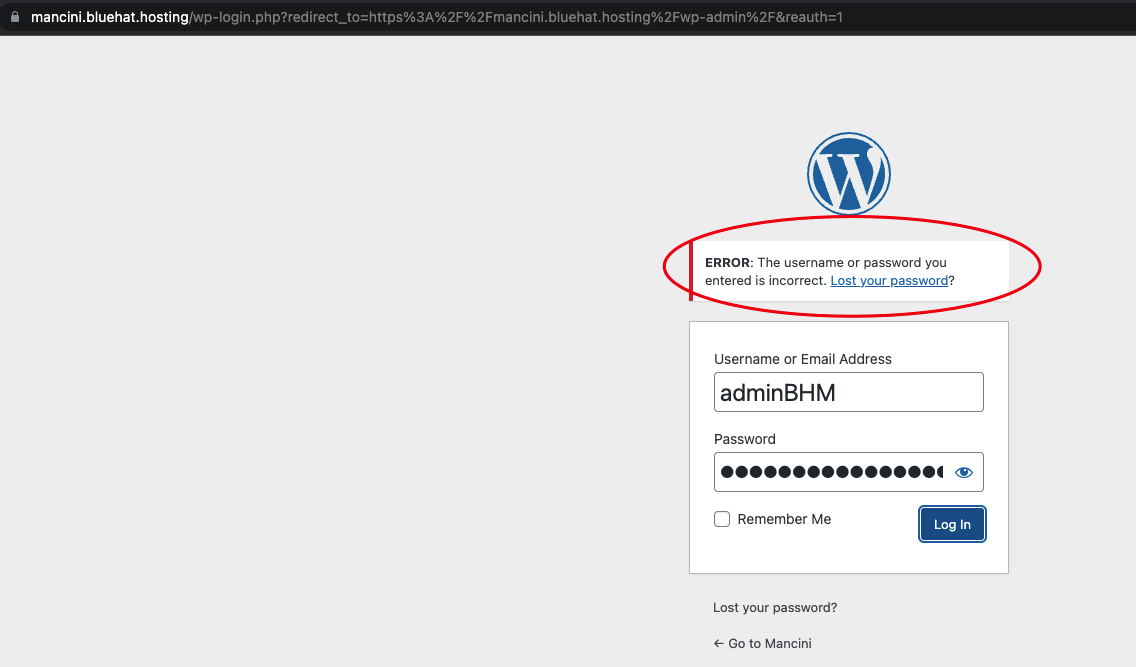Image resolution: width=1136 pixels, height=667 pixels.
Task: Click the WordPress logo
Action: point(848,174)
